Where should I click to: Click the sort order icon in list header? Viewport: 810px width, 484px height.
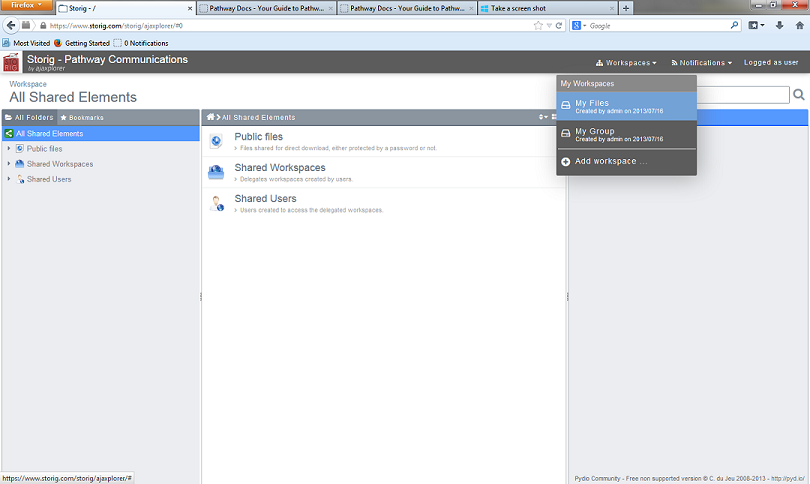pos(543,118)
